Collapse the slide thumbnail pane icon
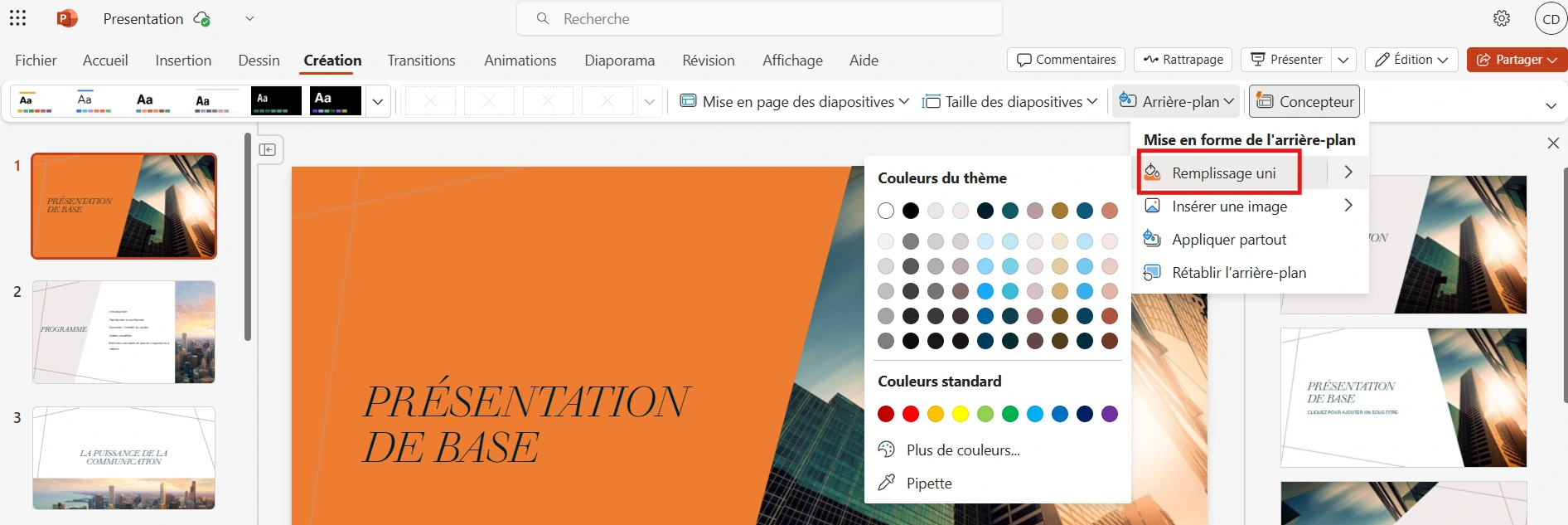This screenshot has width=1568, height=525. 268,149
